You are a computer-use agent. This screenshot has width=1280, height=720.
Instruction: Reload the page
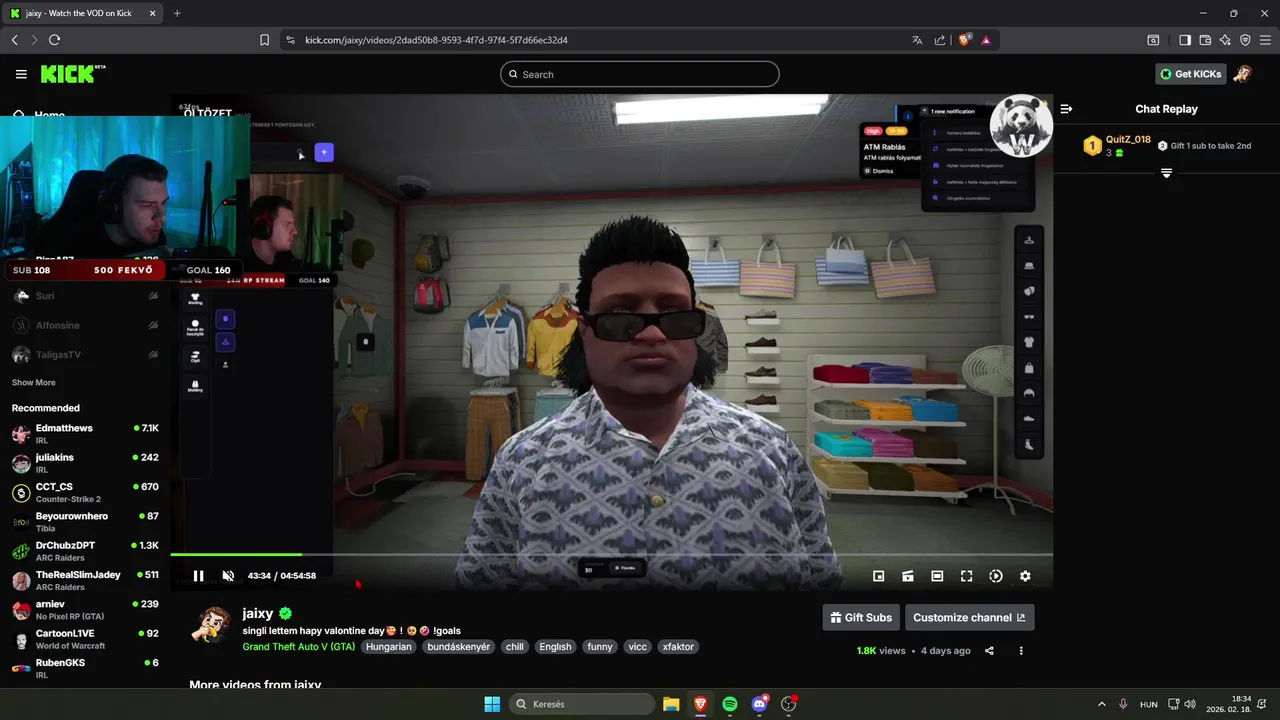pos(54,40)
